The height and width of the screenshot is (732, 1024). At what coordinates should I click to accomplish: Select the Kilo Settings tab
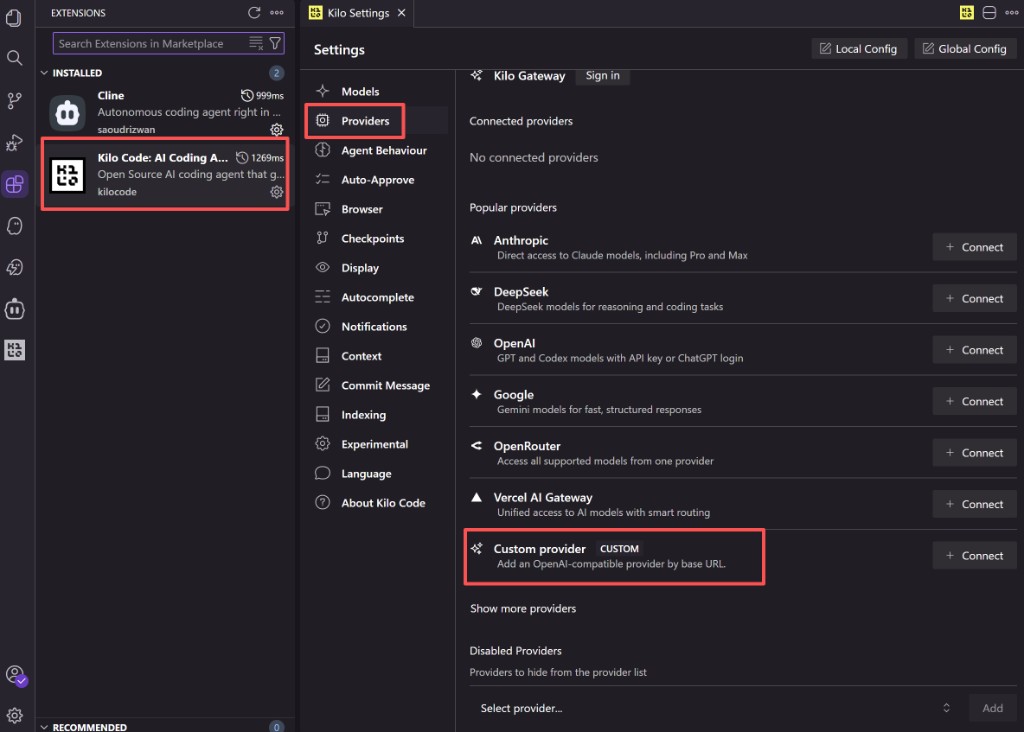[x=357, y=13]
